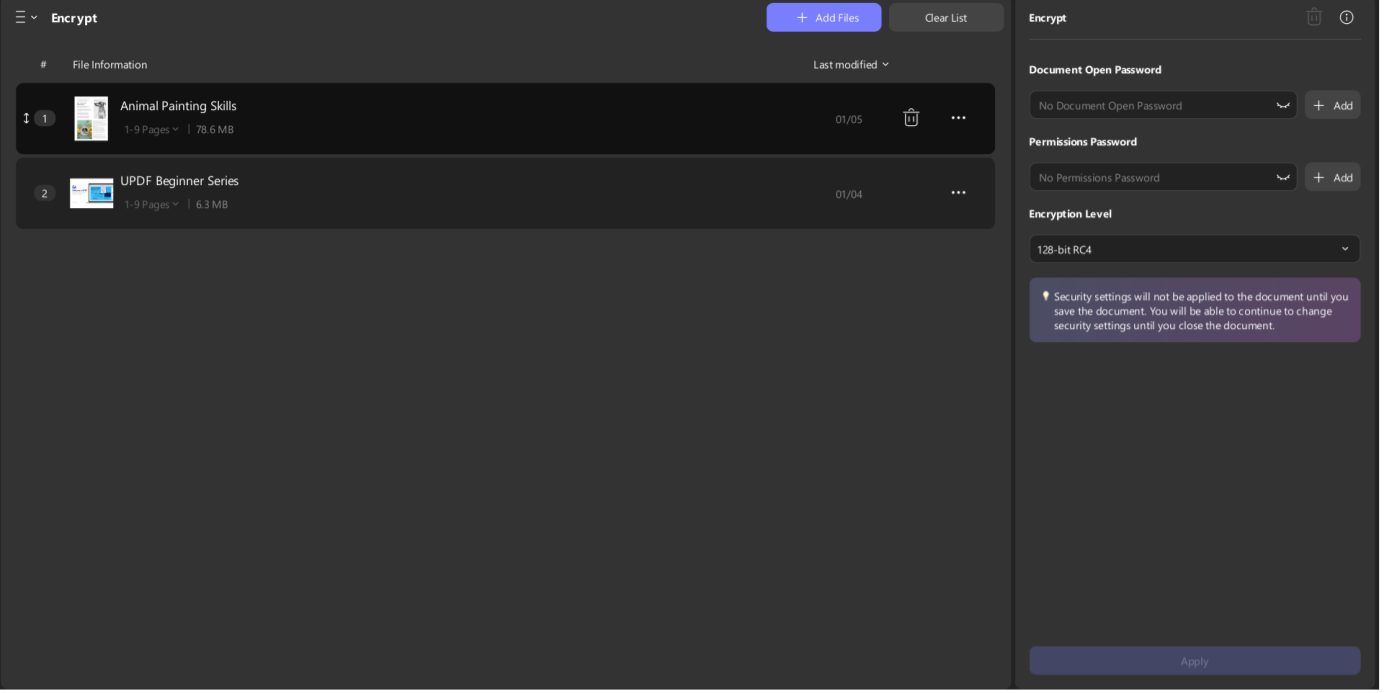This screenshot has height=693, width=1384.
Task: Click the Add Files button
Action: pos(823,18)
